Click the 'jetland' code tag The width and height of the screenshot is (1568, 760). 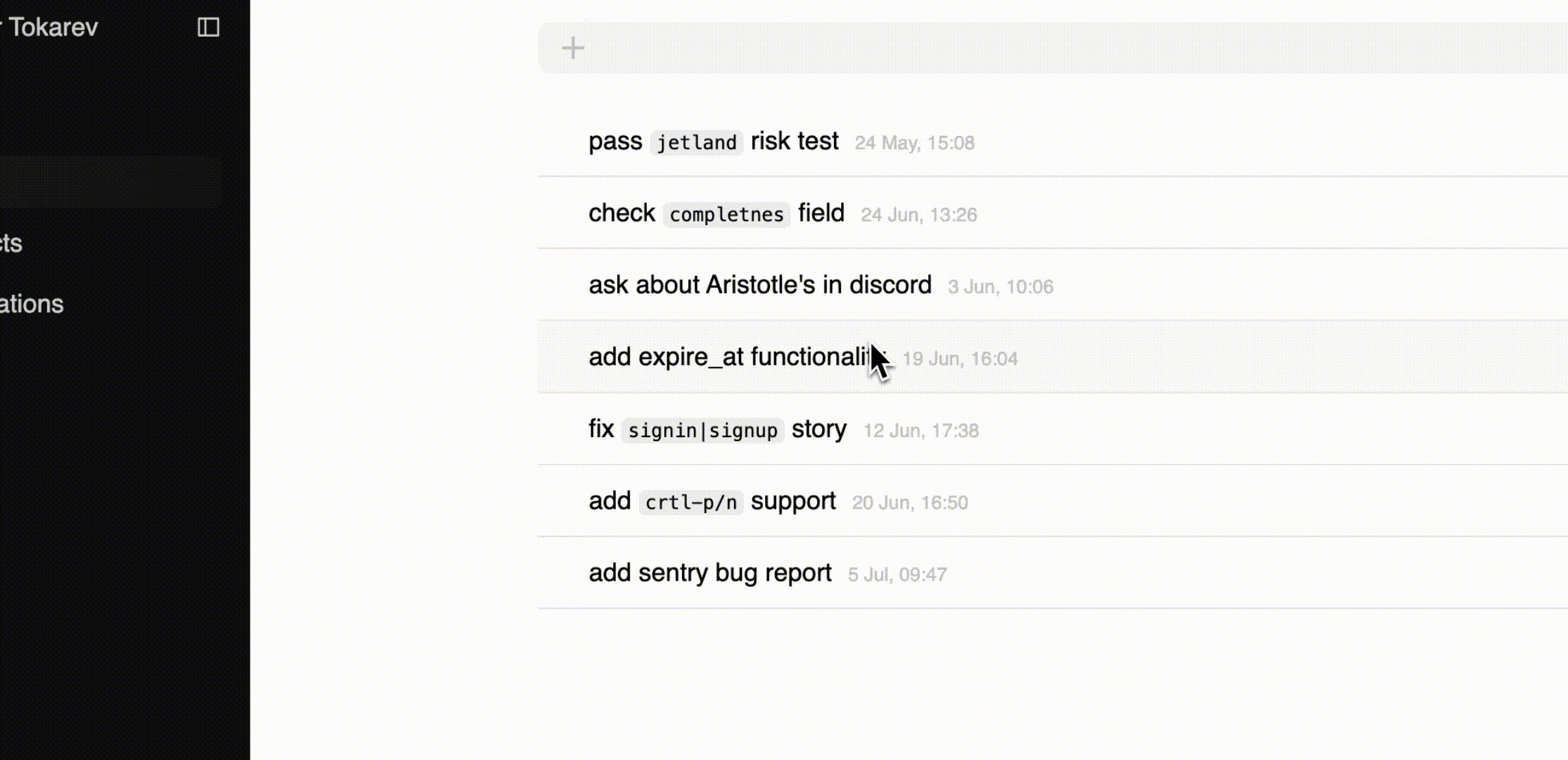(x=696, y=142)
